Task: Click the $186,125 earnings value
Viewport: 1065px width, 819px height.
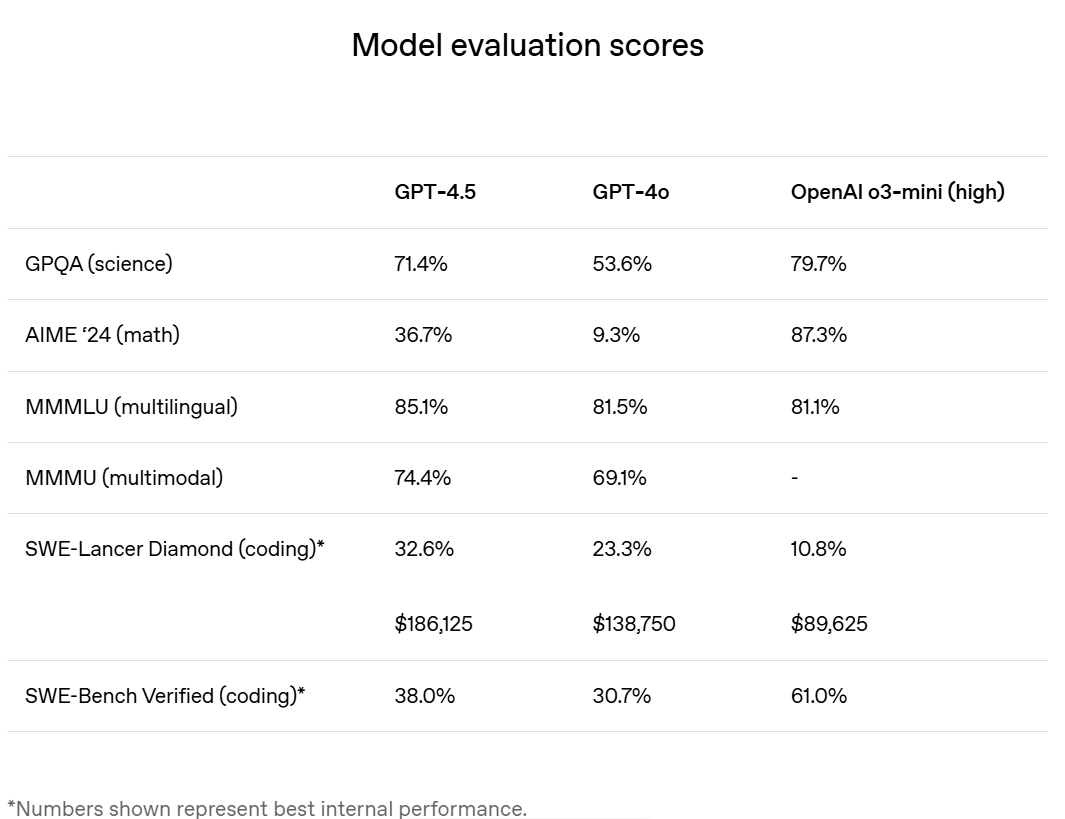Action: click(x=433, y=624)
